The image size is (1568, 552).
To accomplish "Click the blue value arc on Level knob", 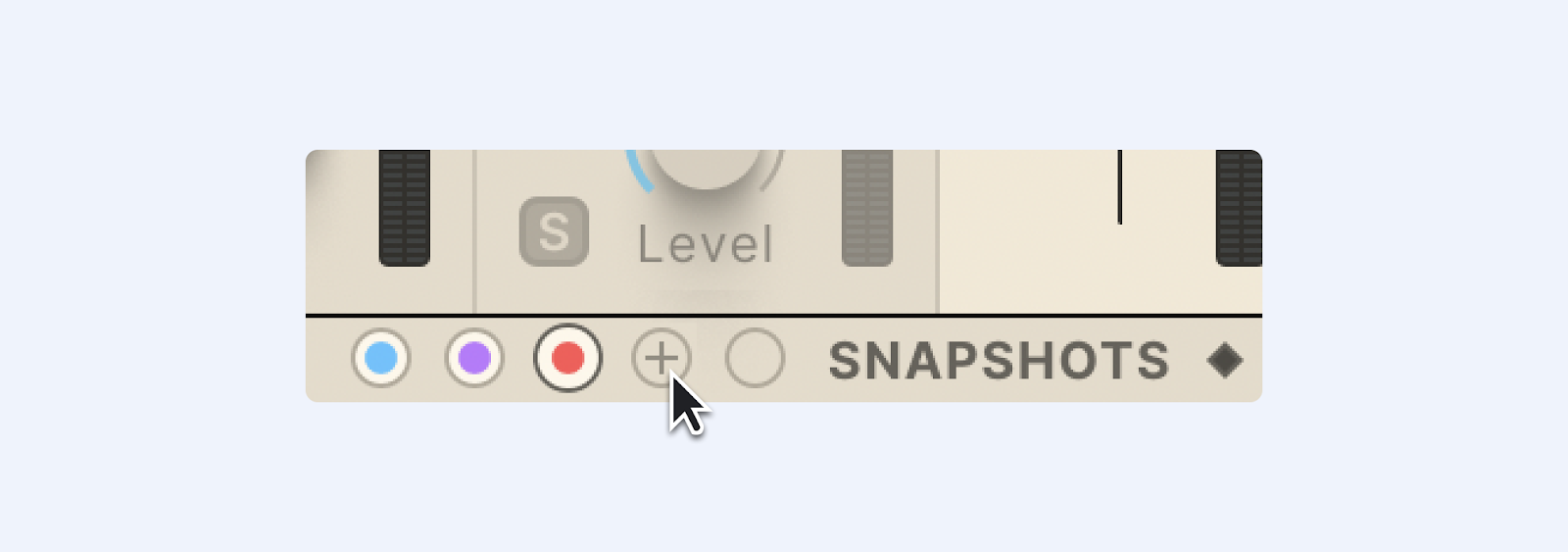I will coord(639,170).
